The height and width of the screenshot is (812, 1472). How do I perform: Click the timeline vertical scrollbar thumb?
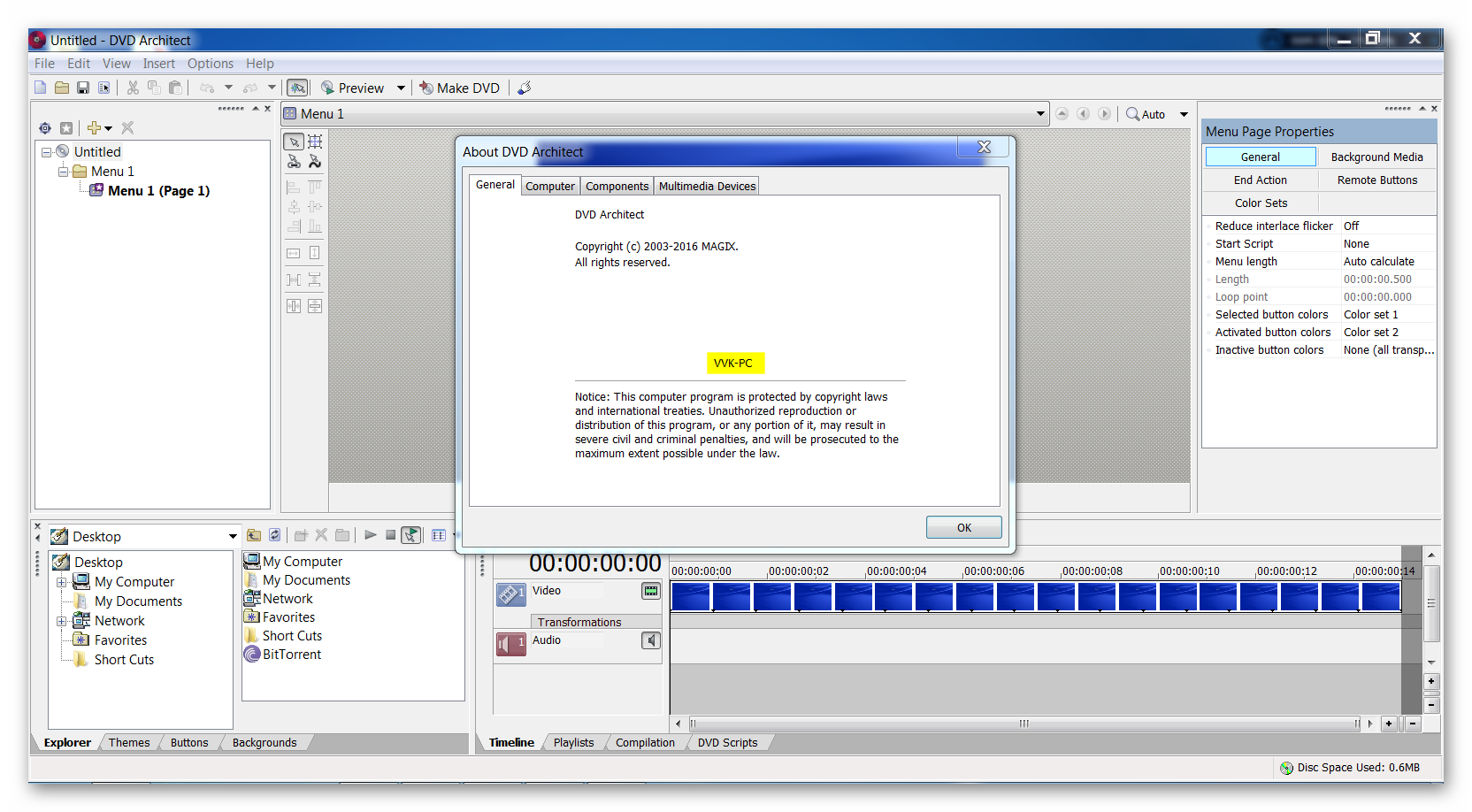tap(1431, 603)
